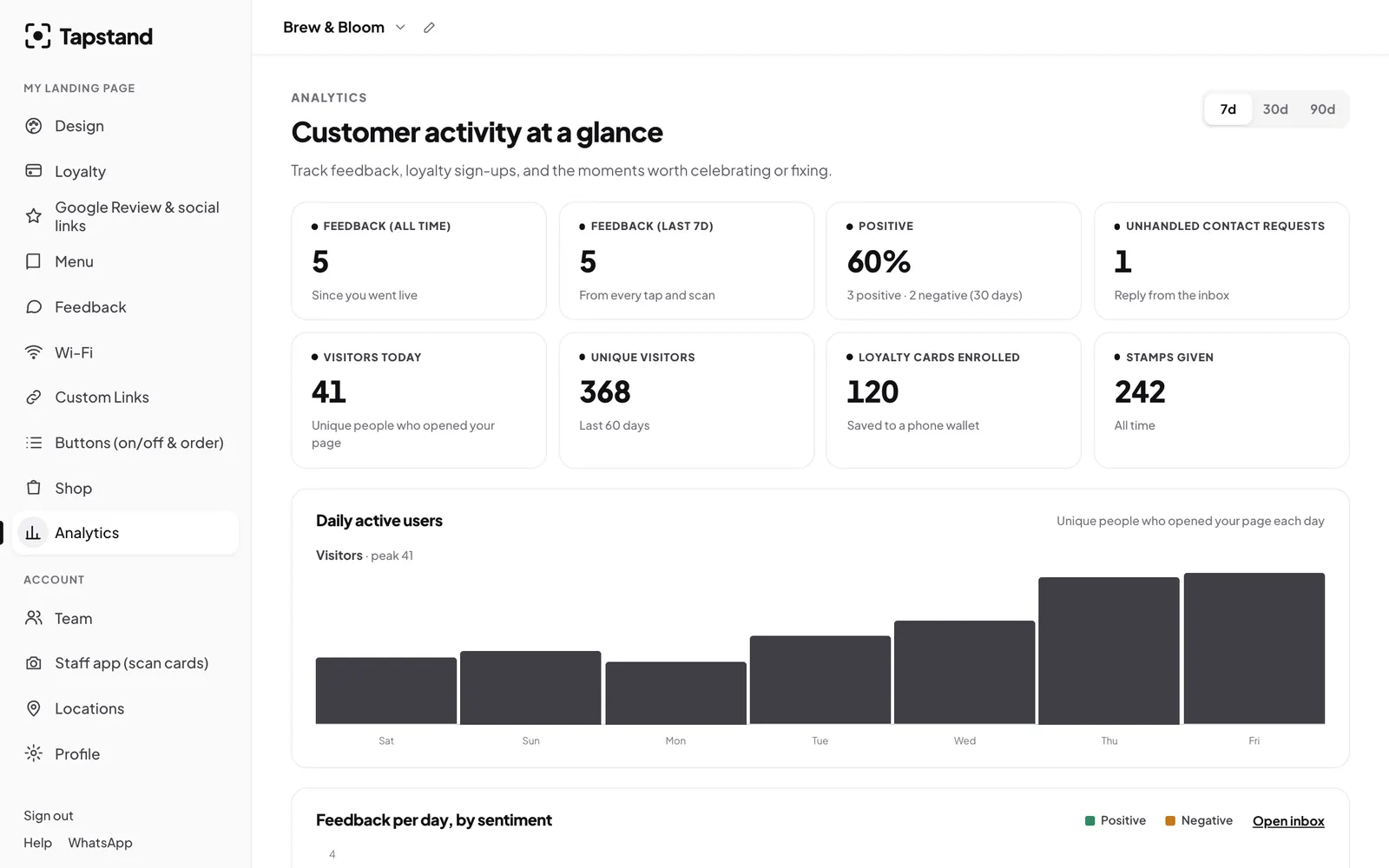This screenshot has height=868, width=1389.
Task: Expand the Brew & Bloom dropdown chevron
Action: (x=400, y=28)
